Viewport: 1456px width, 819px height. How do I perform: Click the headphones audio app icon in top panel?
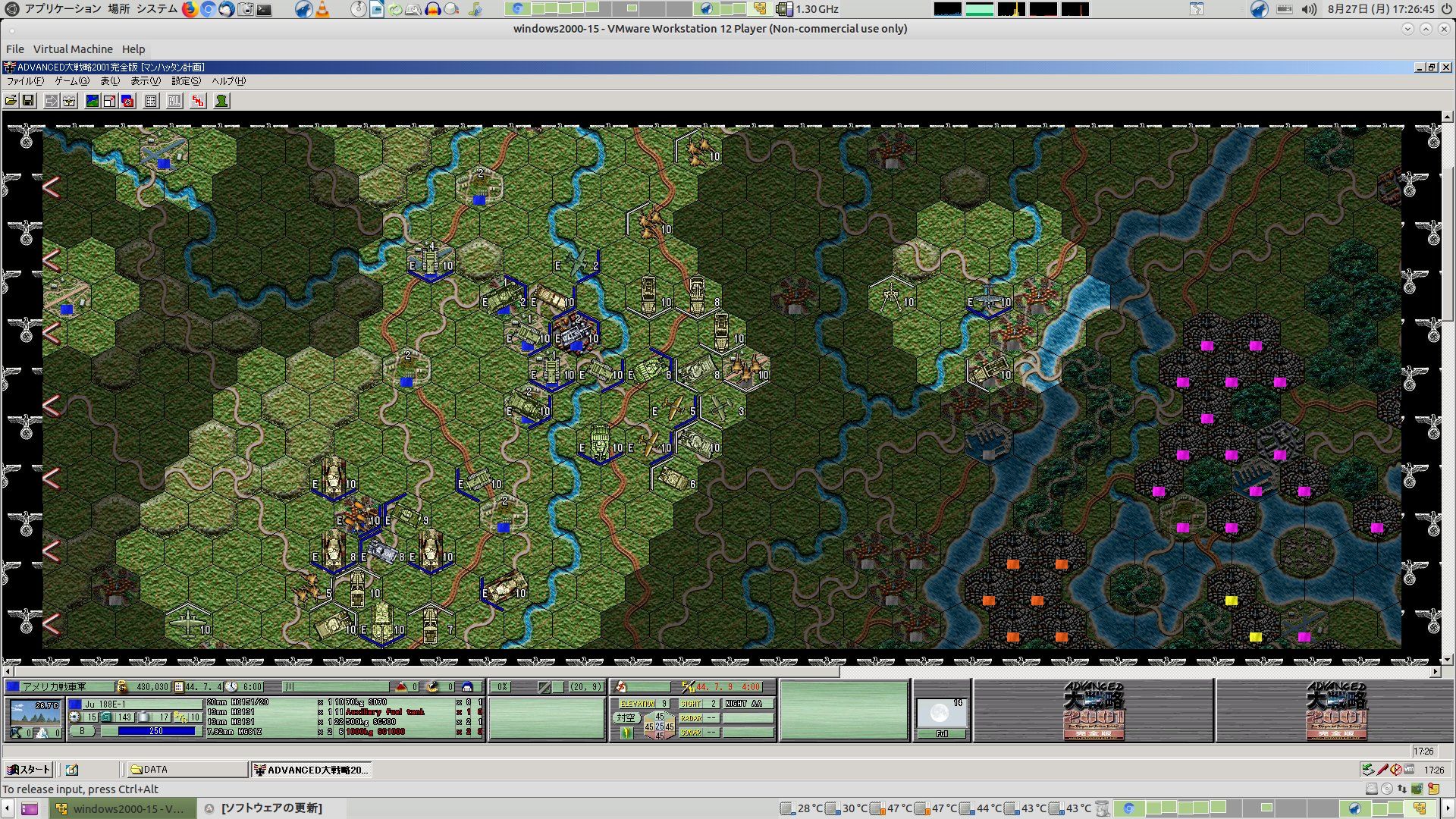pos(433,9)
